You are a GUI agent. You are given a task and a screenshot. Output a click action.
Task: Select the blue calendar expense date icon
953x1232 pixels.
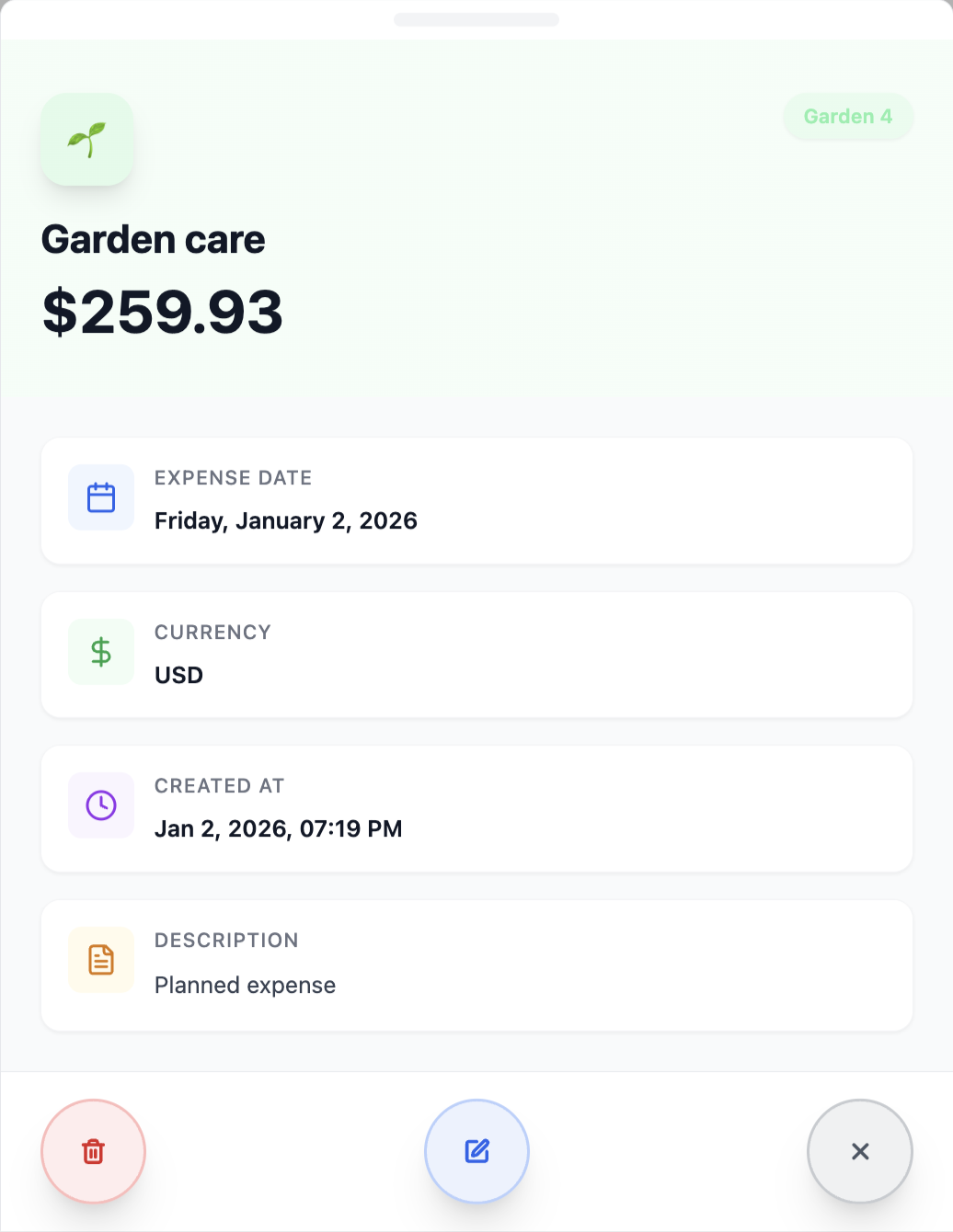click(x=100, y=497)
